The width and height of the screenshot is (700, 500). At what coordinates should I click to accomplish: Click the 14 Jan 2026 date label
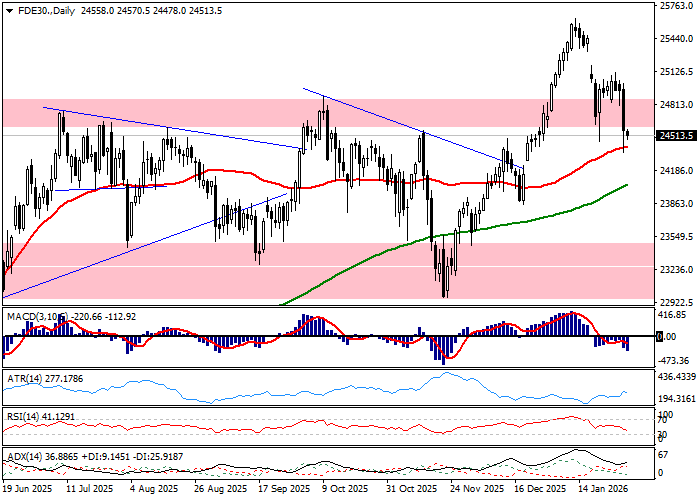click(x=602, y=490)
